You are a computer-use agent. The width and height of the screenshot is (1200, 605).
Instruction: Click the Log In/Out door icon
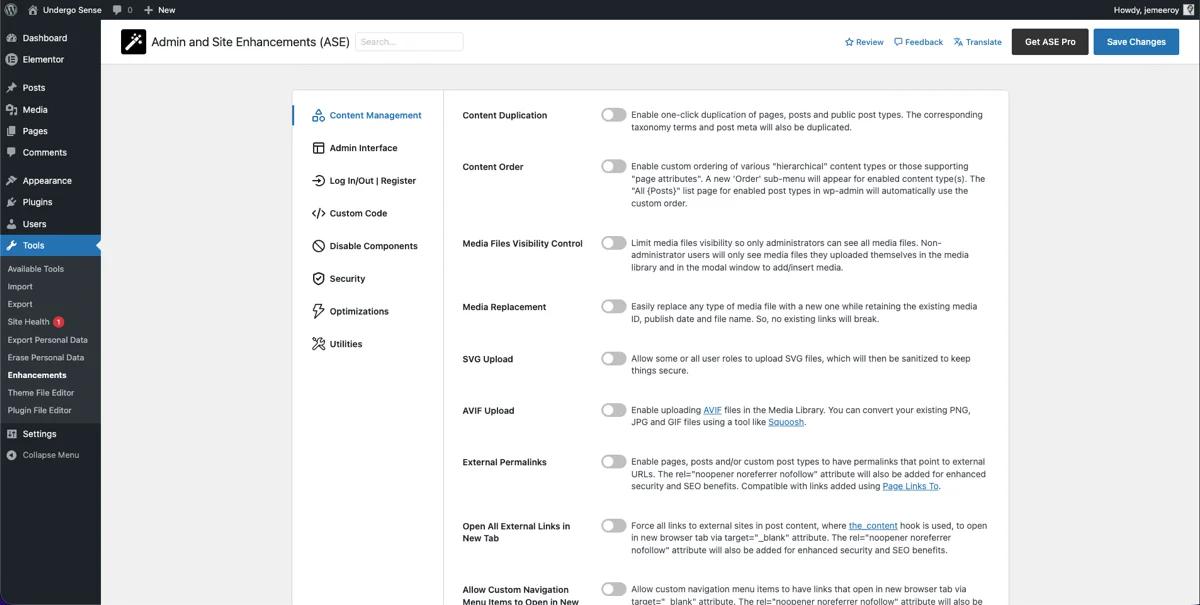[318, 181]
